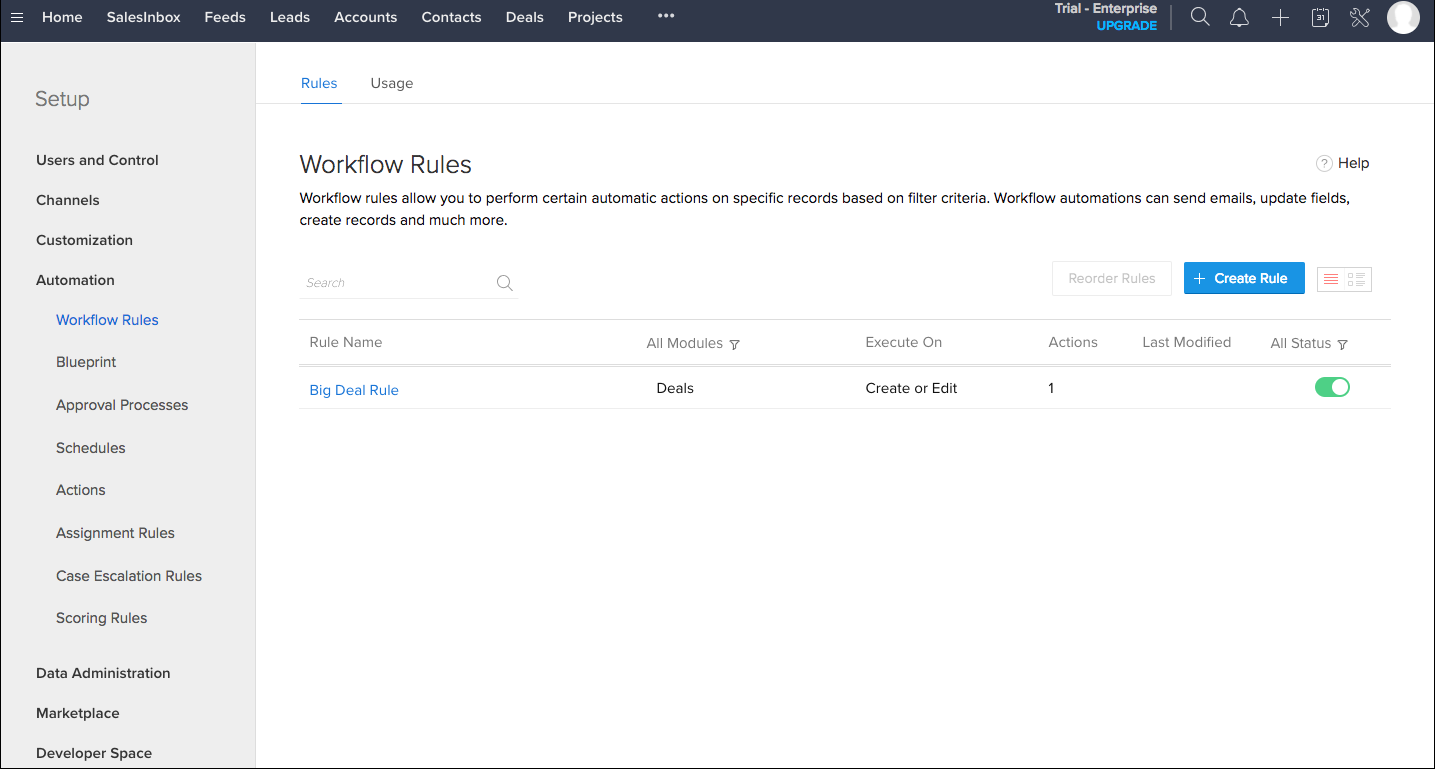The image size is (1435, 770).
Task: Click the UPGRADE link
Action: (x=1126, y=26)
